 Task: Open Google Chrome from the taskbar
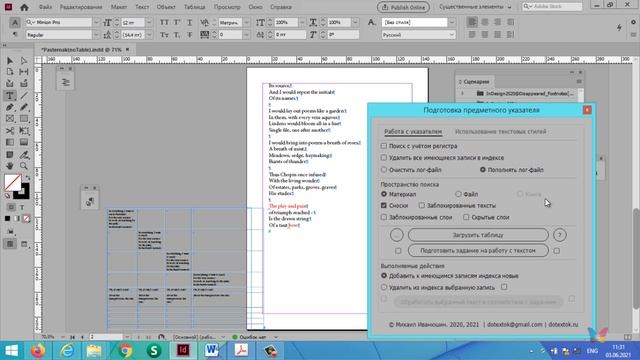click(125, 350)
